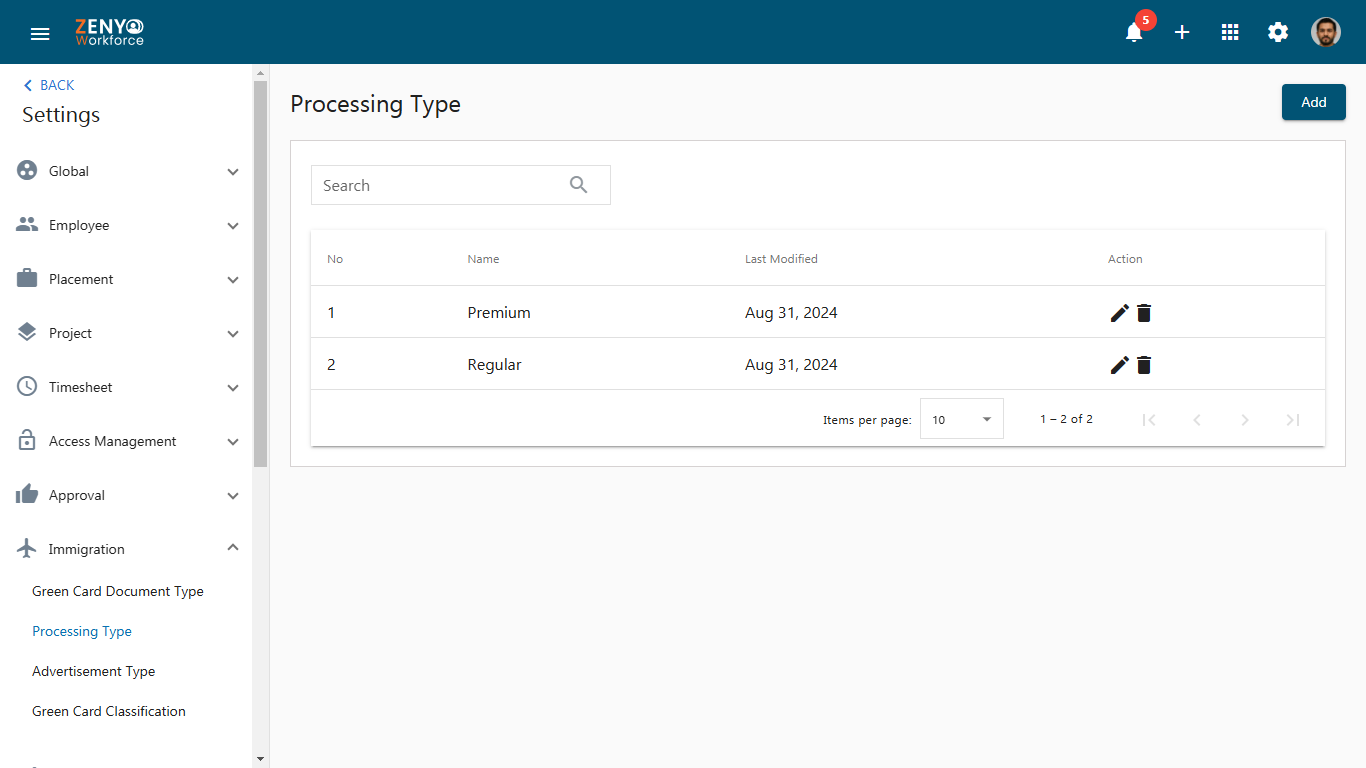Image resolution: width=1366 pixels, height=768 pixels.
Task: Click the sidebar scroll up arrow
Action: tap(261, 73)
